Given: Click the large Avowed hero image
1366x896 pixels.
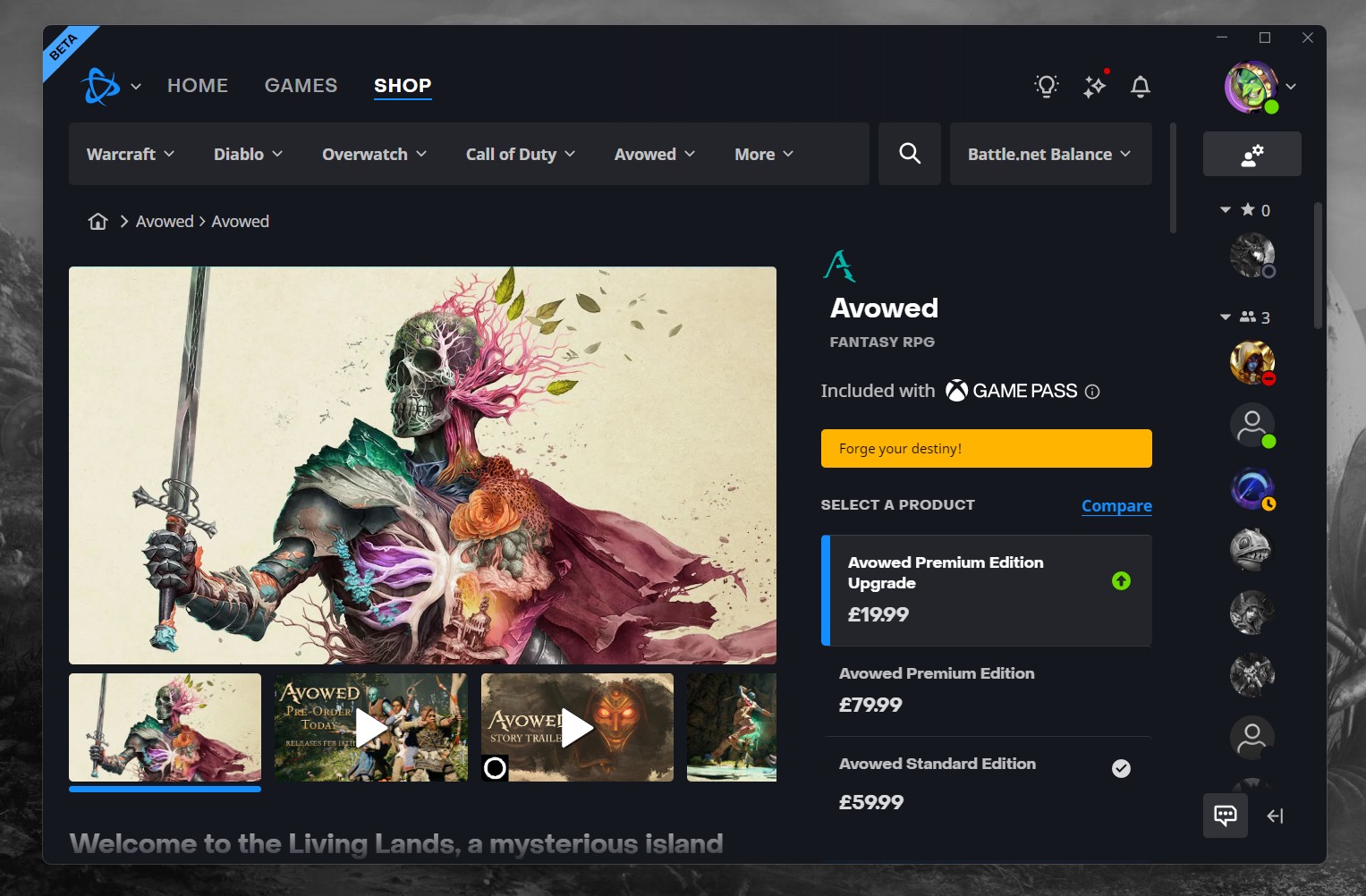Looking at the screenshot, I should point(422,465).
